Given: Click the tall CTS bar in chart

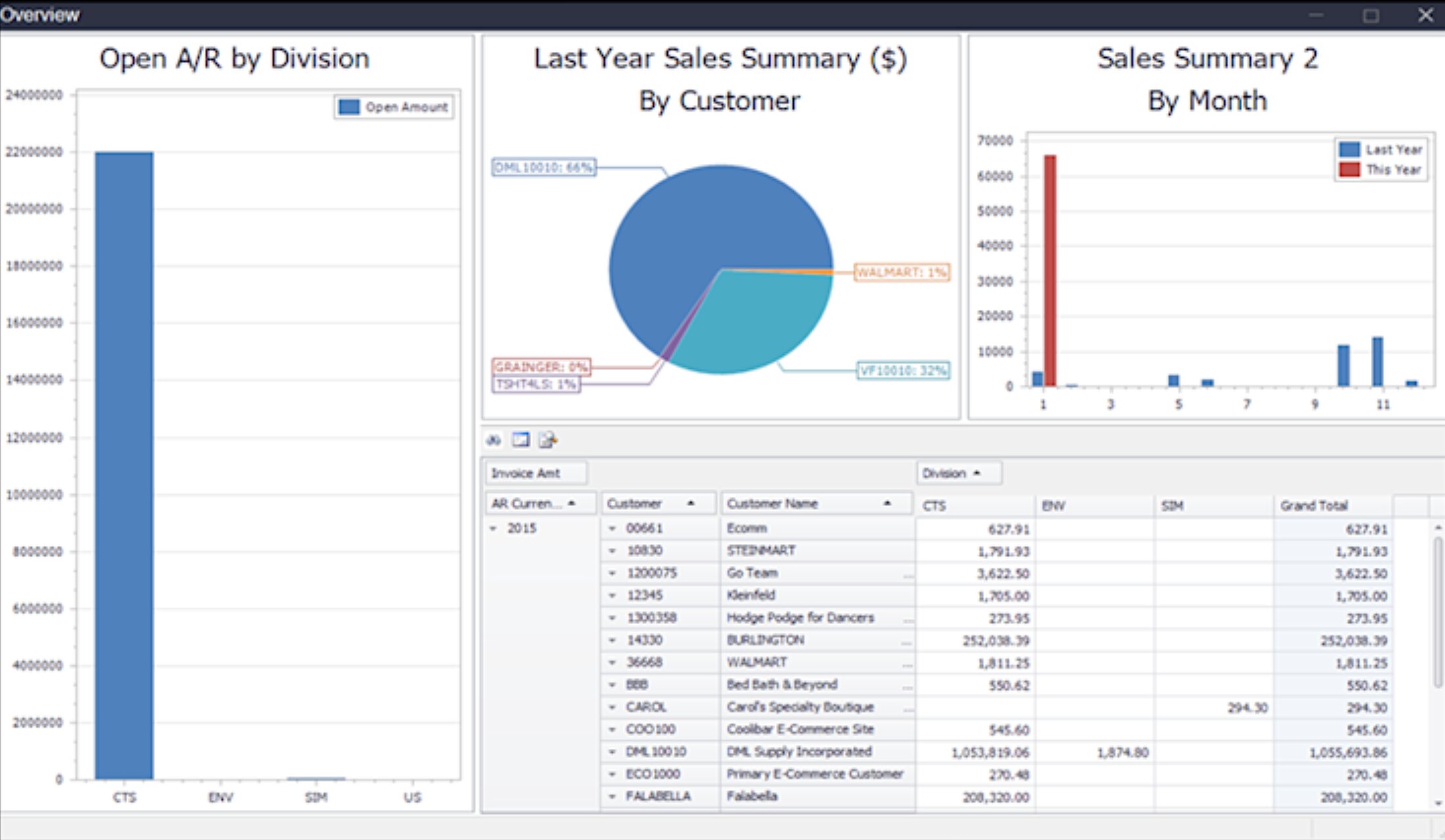Looking at the screenshot, I should click(124, 465).
